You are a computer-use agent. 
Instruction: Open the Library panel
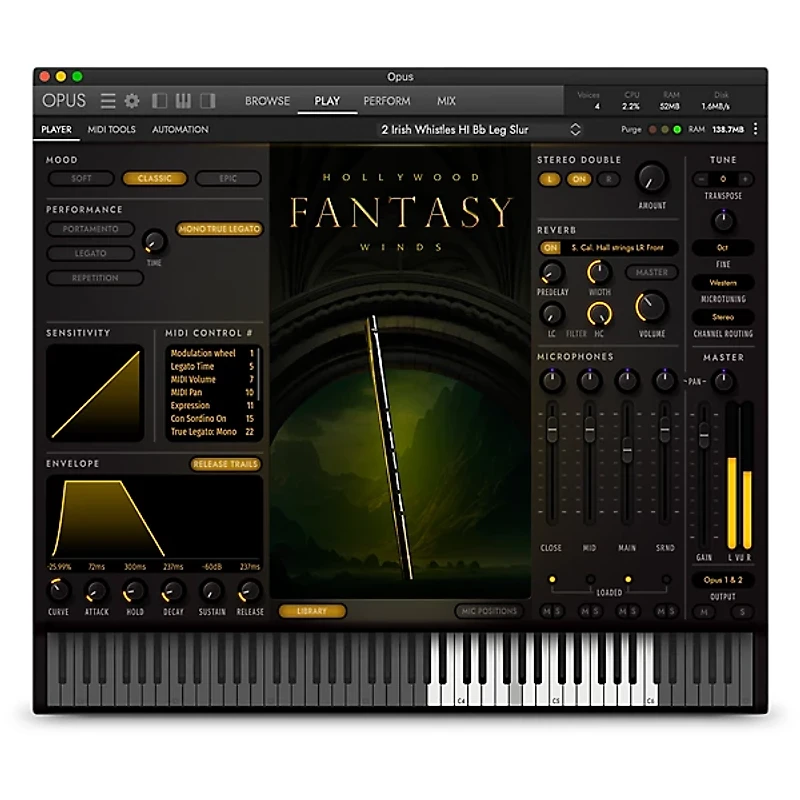313,611
